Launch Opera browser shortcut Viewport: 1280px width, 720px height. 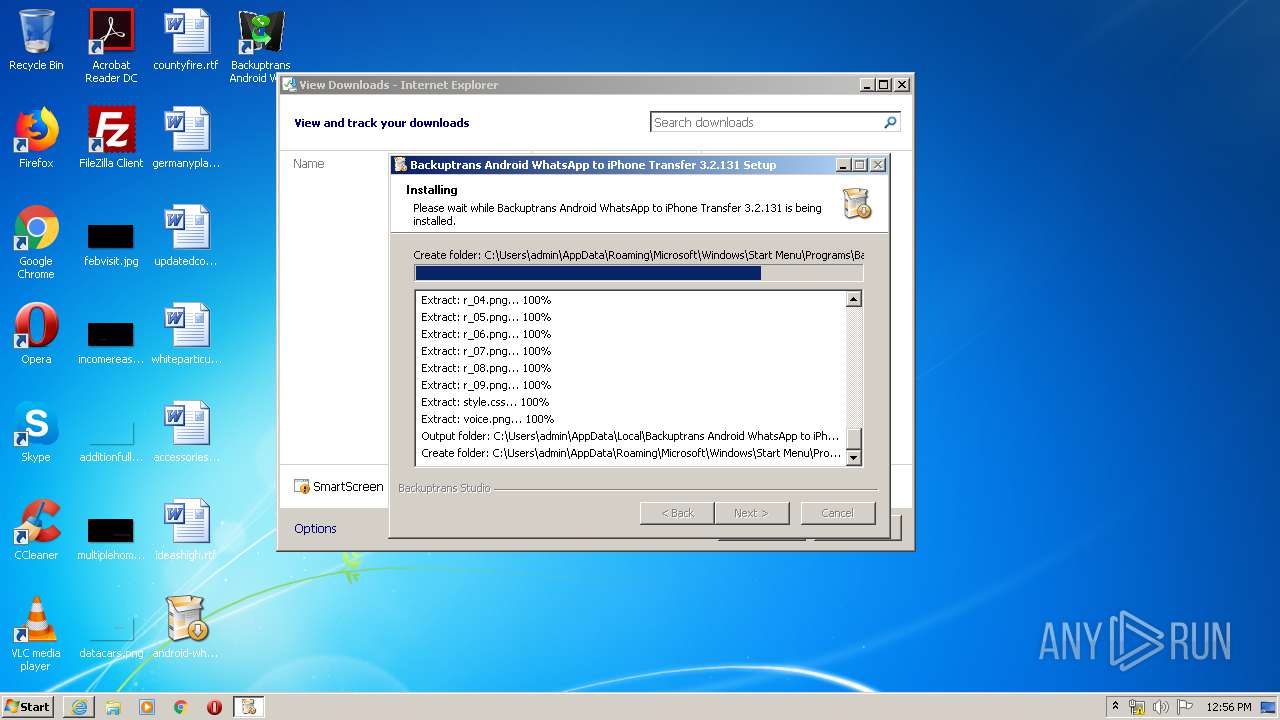coord(36,335)
